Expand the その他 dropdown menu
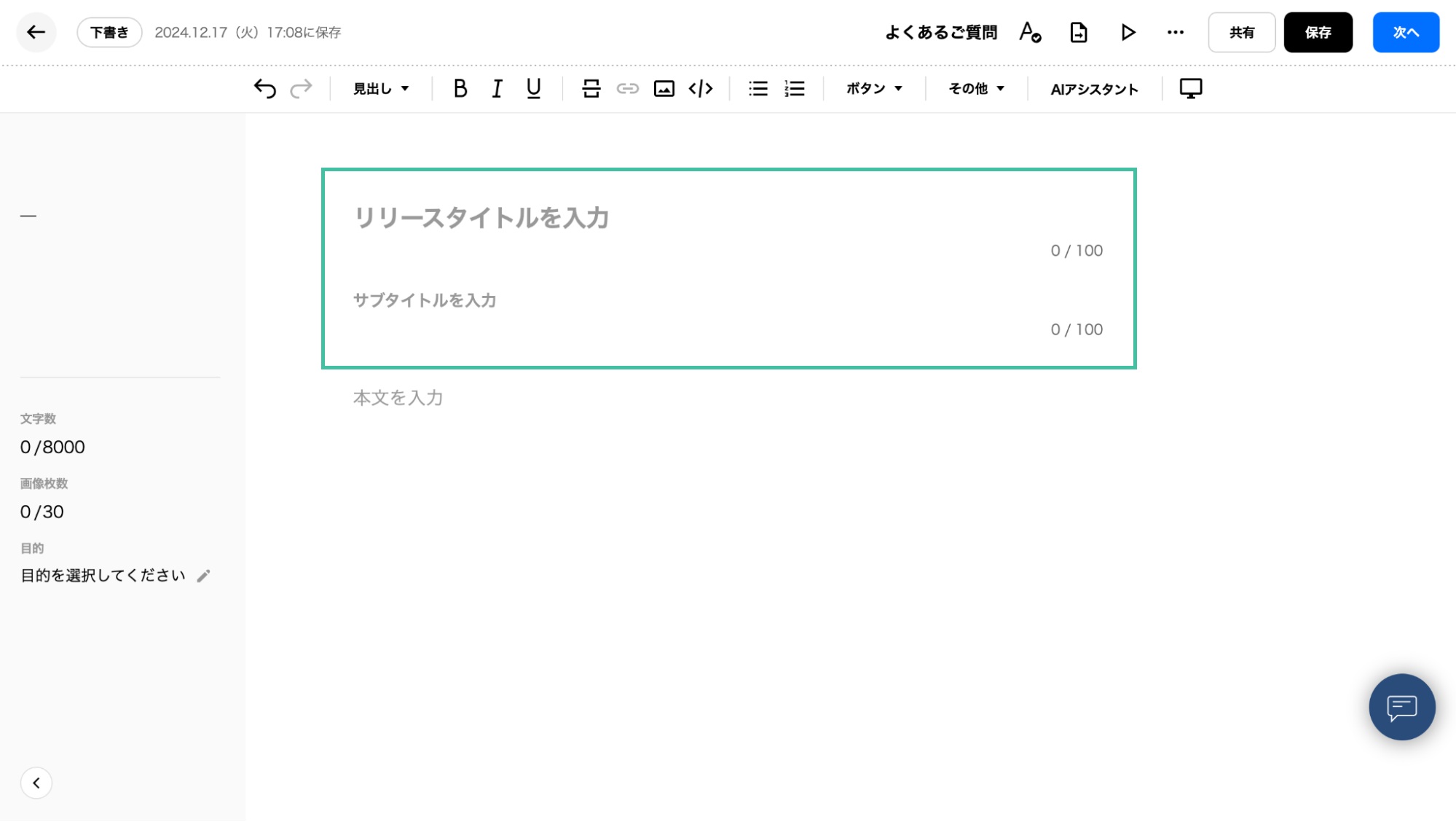This screenshot has width=1456, height=822. point(976,89)
